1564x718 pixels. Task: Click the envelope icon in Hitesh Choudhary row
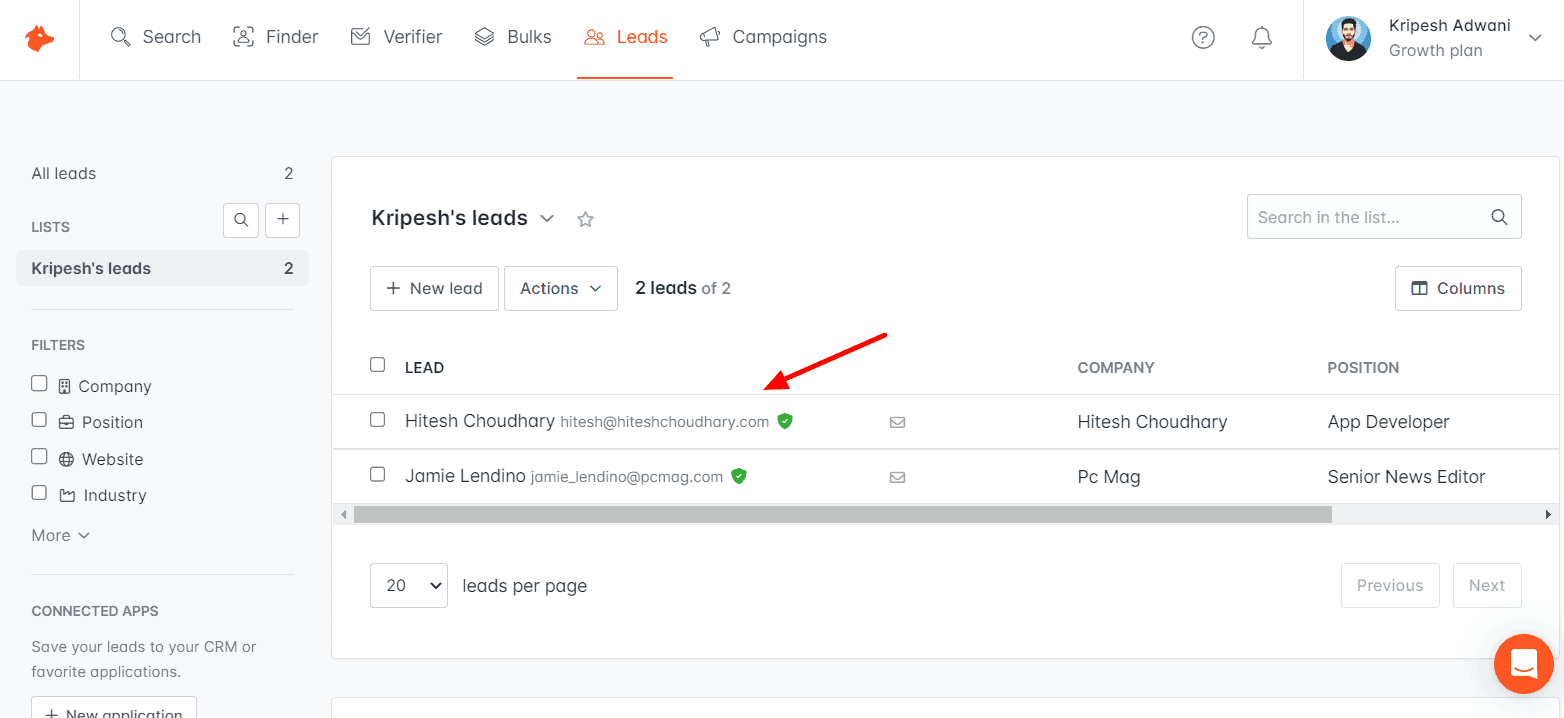(x=897, y=422)
